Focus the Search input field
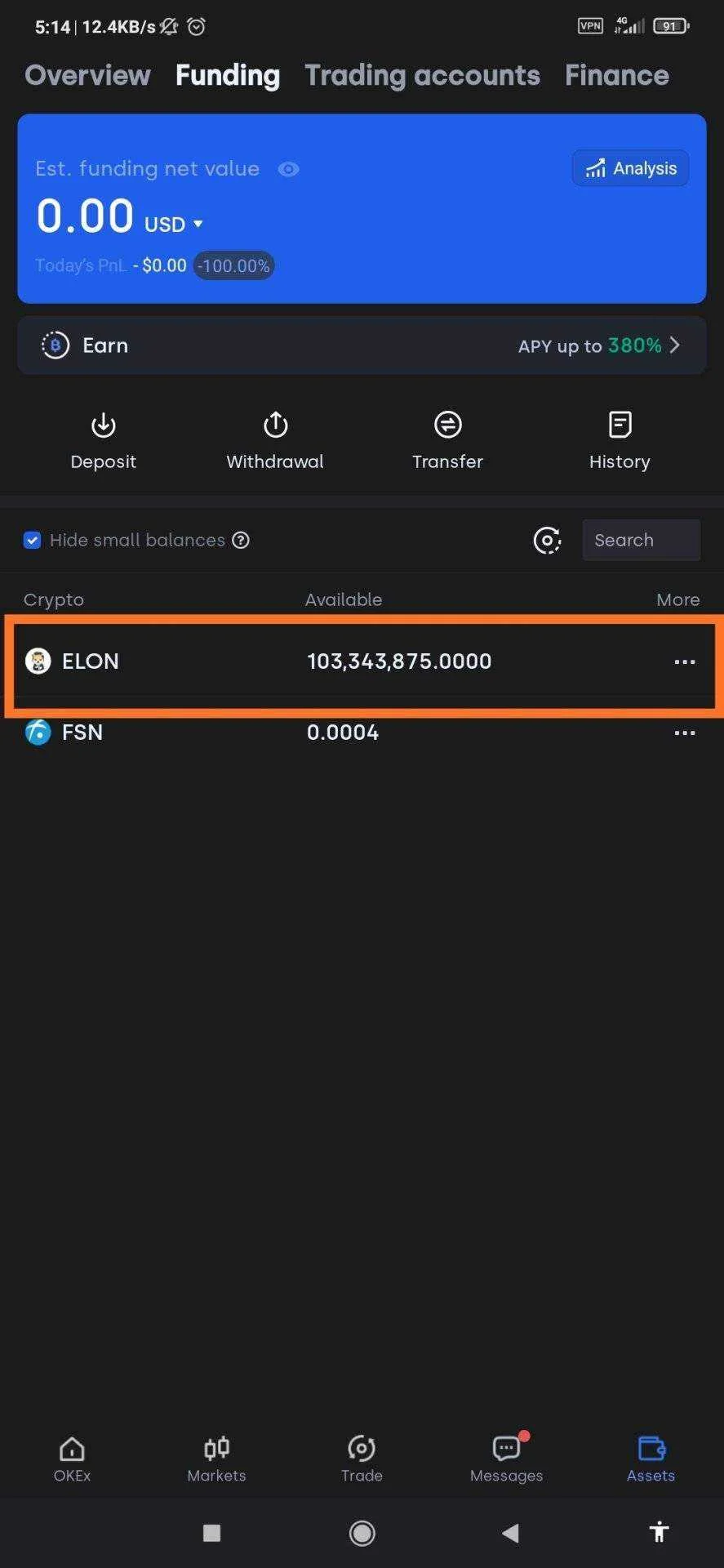The width and height of the screenshot is (724, 1568). (641, 540)
